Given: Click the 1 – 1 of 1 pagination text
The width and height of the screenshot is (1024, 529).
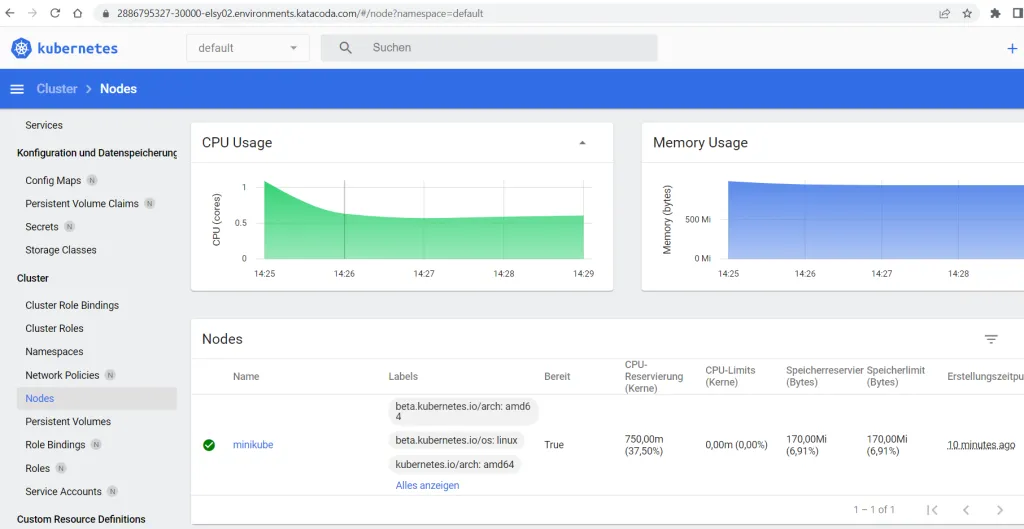Looking at the screenshot, I should 874,509.
